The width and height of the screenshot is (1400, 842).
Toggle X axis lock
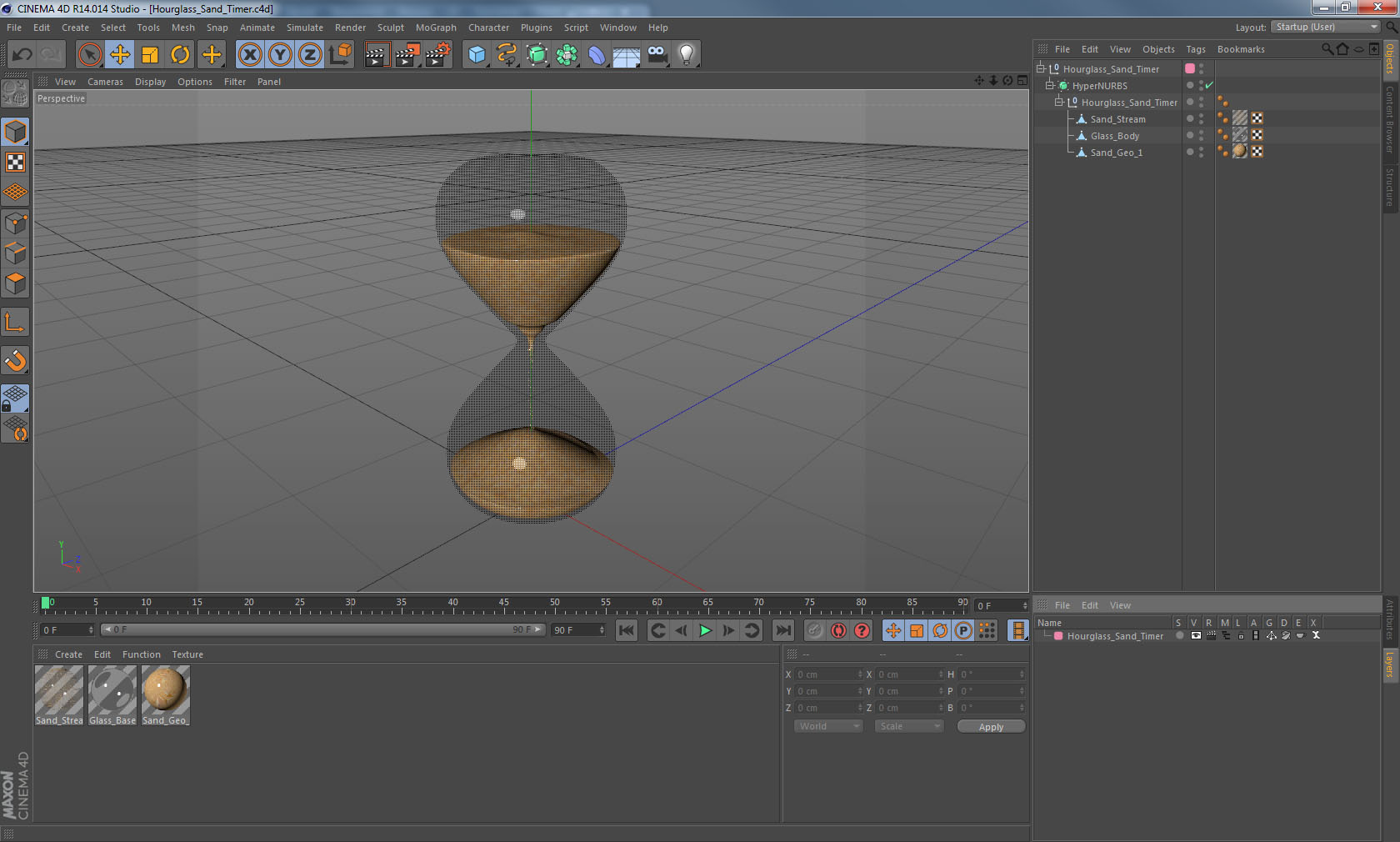pyautogui.click(x=249, y=55)
